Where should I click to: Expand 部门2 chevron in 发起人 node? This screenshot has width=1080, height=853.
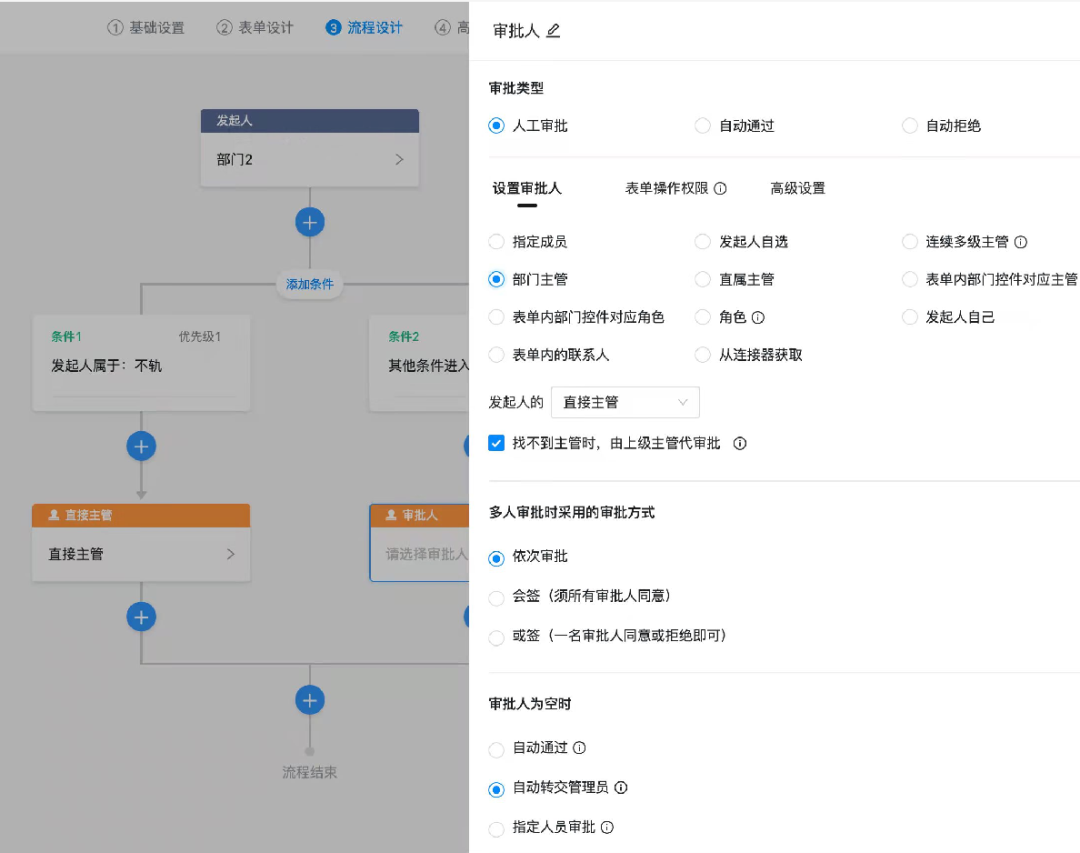(x=399, y=160)
